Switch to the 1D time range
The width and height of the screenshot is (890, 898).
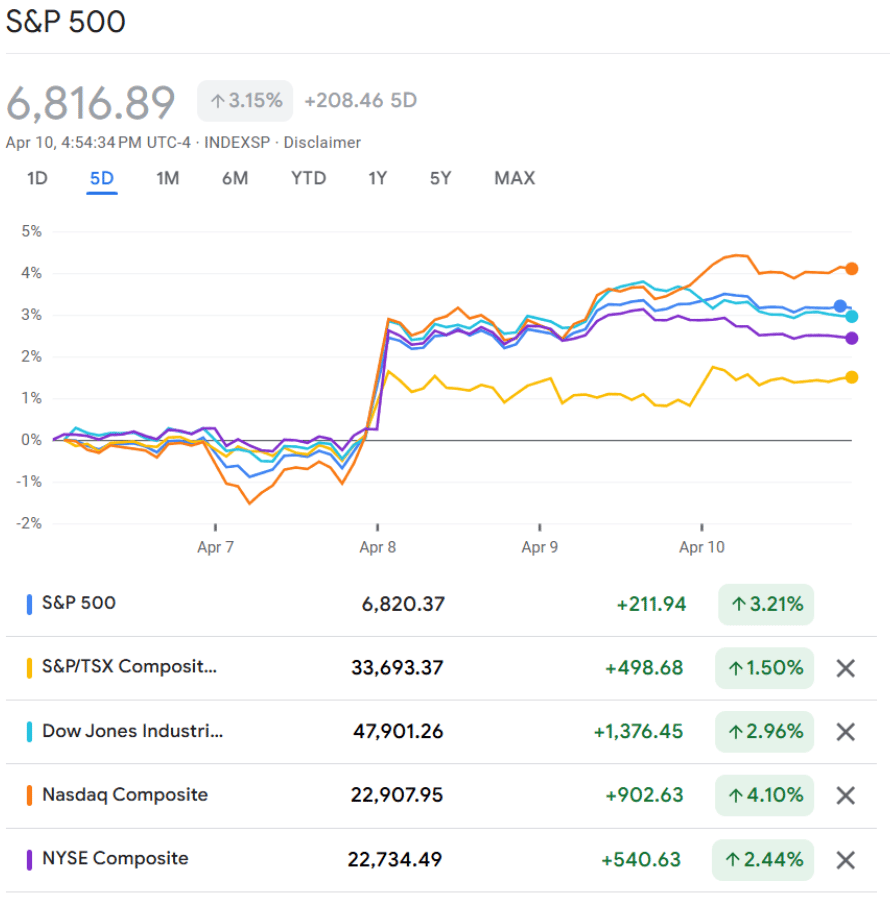[x=37, y=179]
